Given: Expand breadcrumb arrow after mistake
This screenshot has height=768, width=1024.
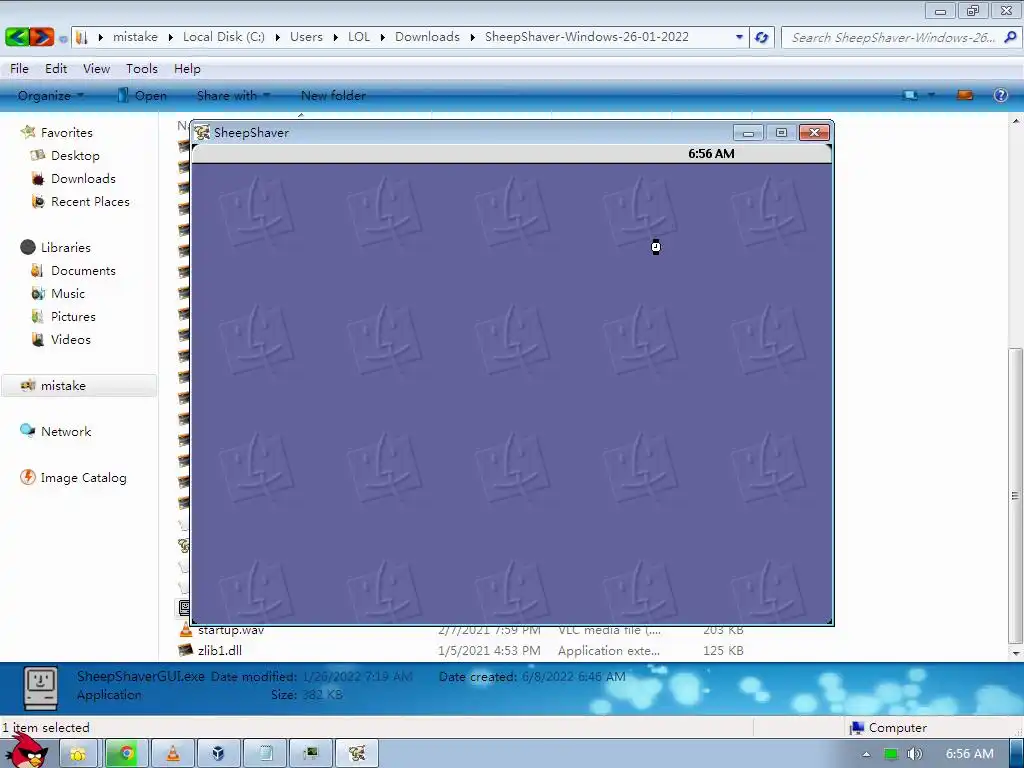Looking at the screenshot, I should pyautogui.click(x=170, y=37).
